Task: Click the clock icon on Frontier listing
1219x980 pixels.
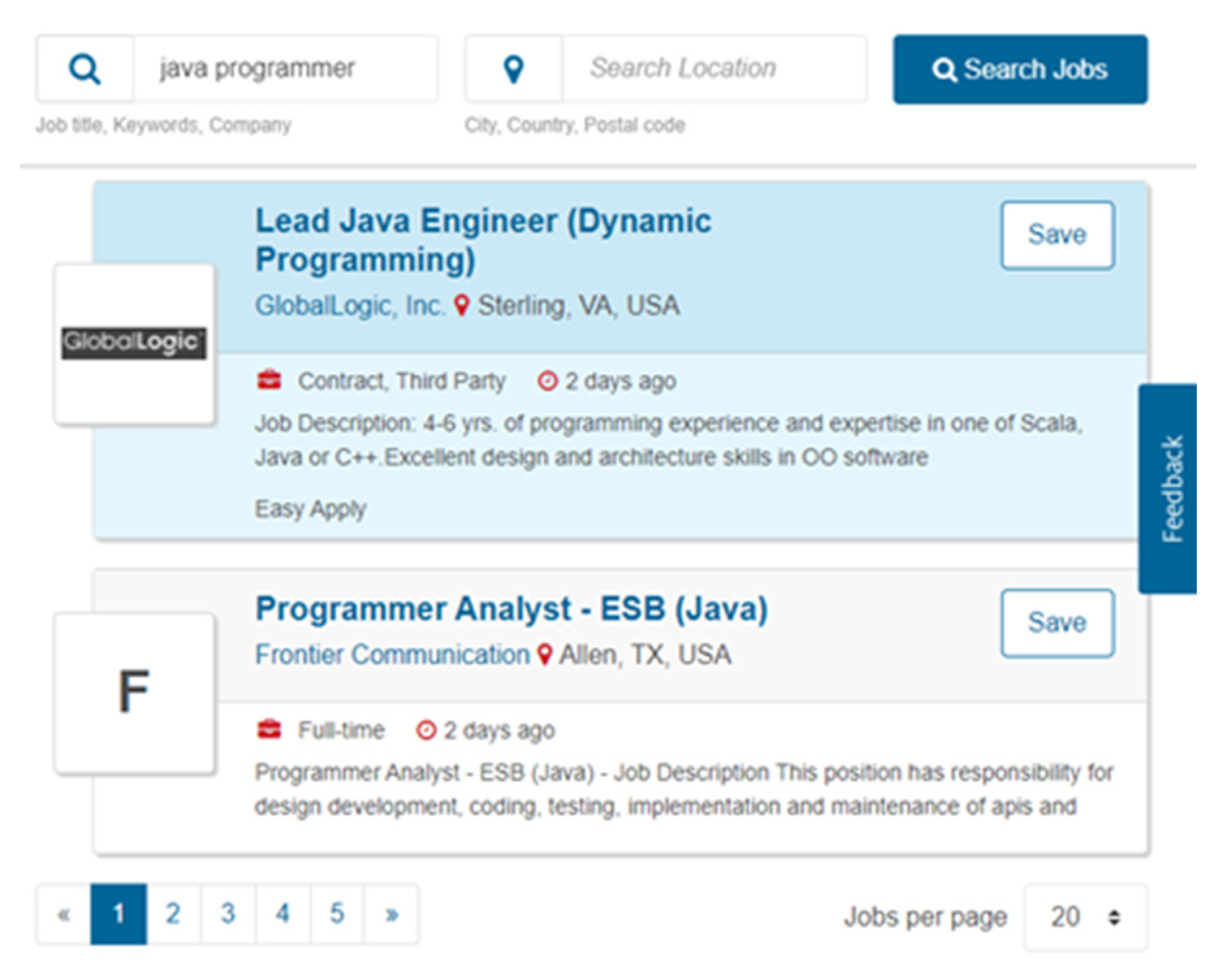Action: pyautogui.click(x=426, y=730)
